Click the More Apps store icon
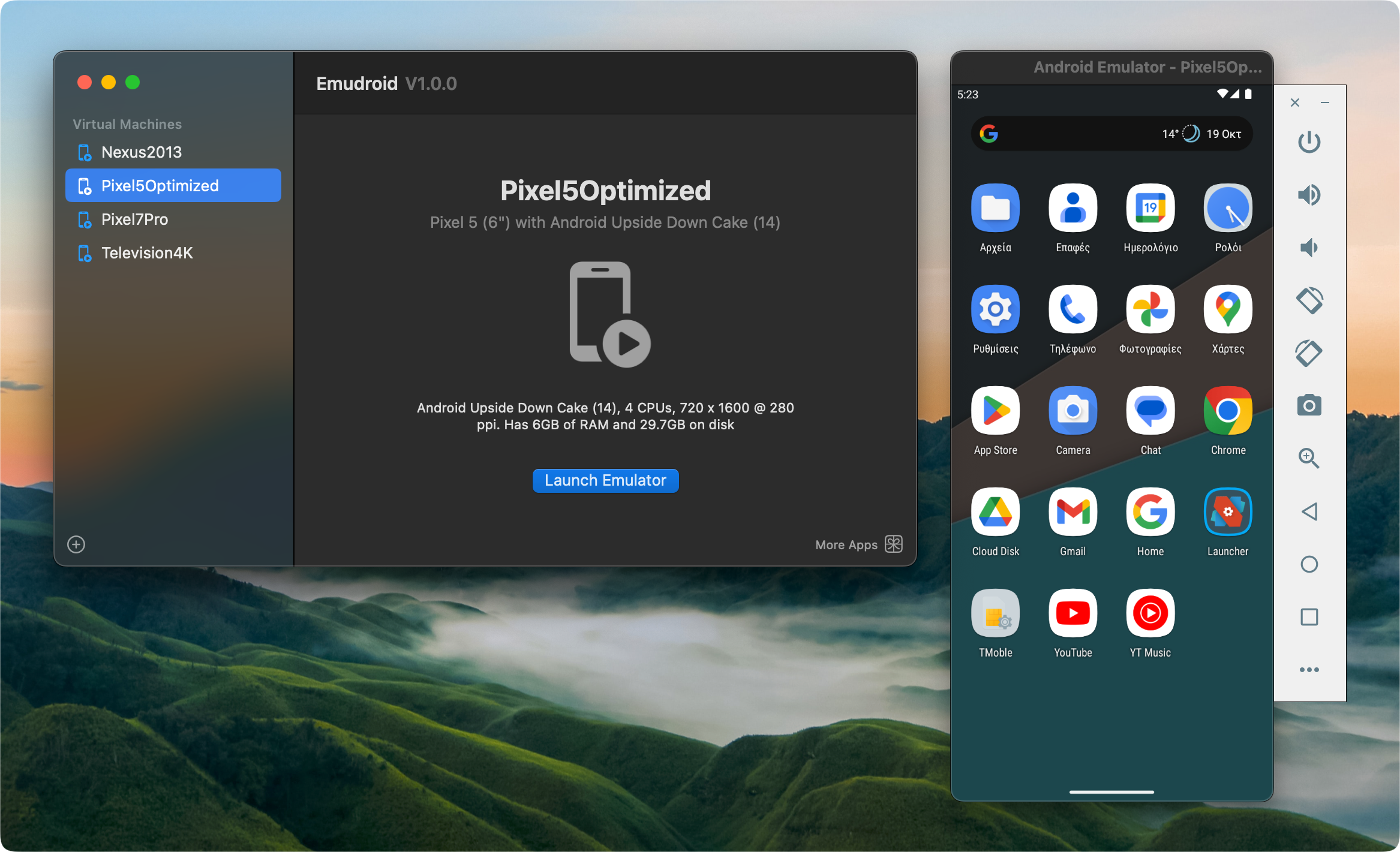 [x=894, y=544]
